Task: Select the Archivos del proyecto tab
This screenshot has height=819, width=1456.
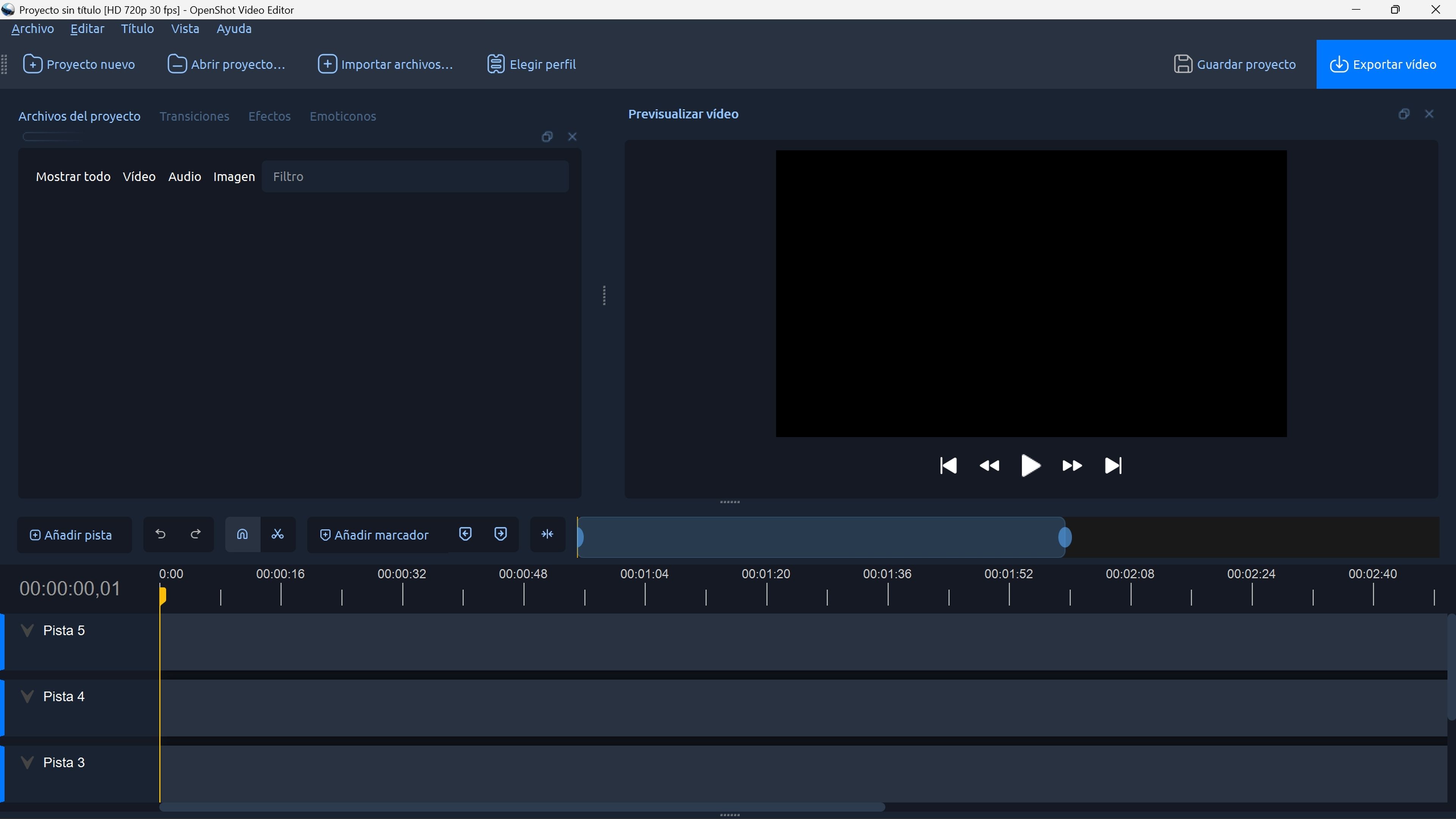Action: (79, 116)
